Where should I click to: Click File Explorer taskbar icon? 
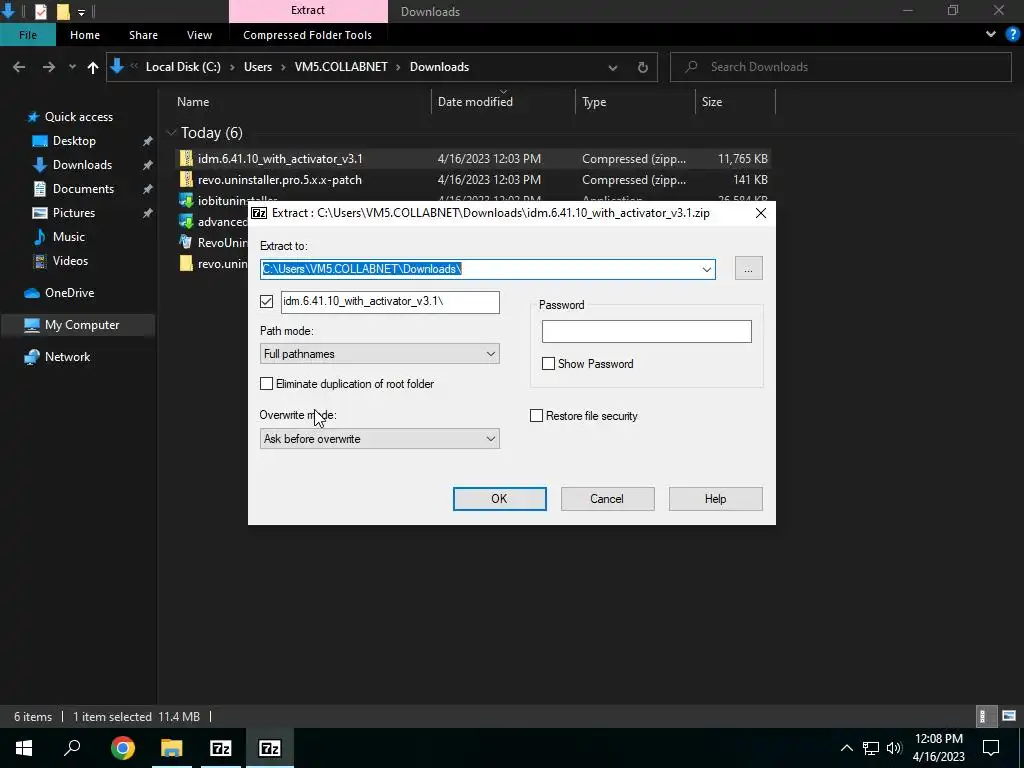coord(172,748)
